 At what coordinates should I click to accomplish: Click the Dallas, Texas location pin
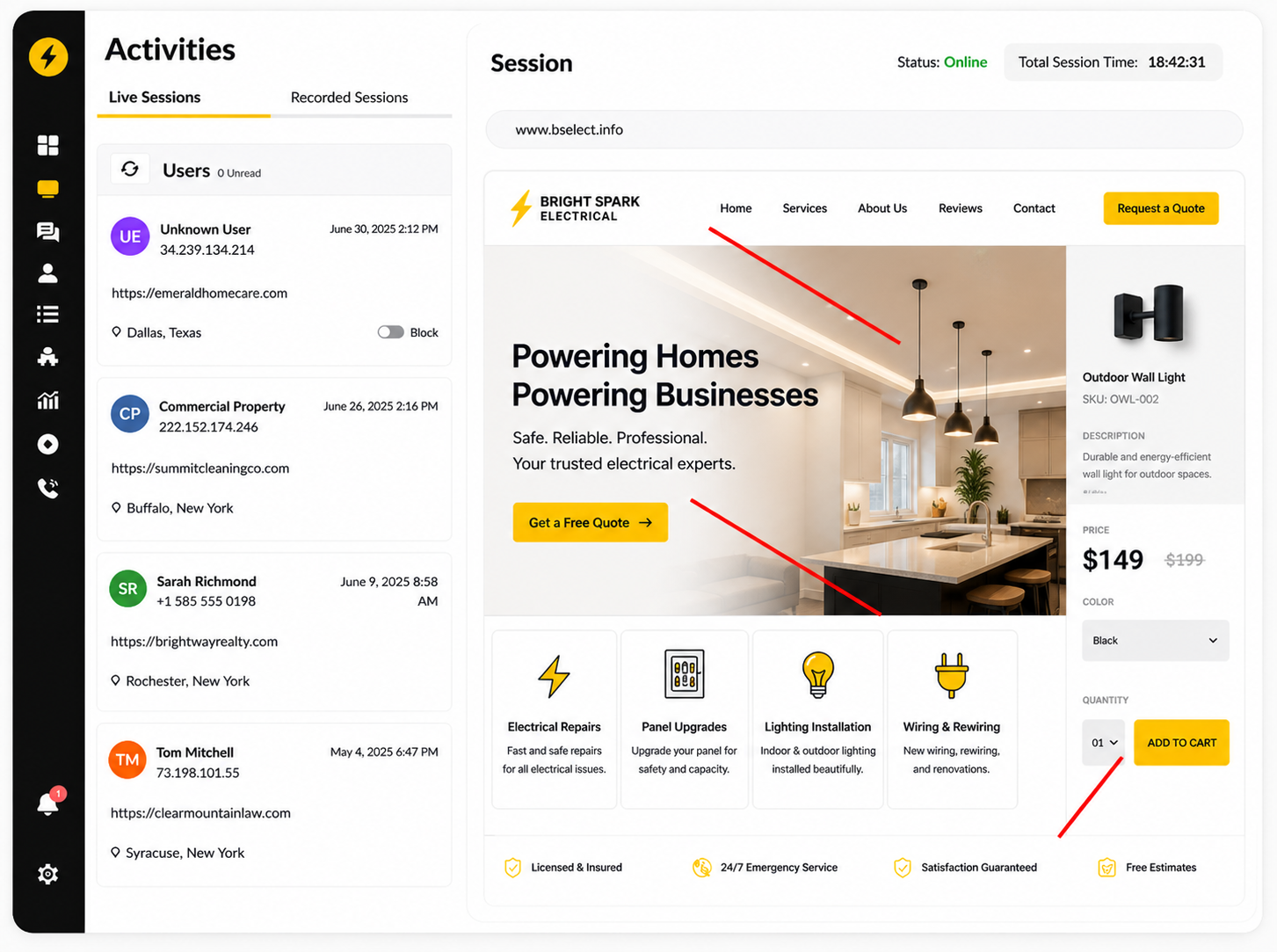[x=116, y=332]
